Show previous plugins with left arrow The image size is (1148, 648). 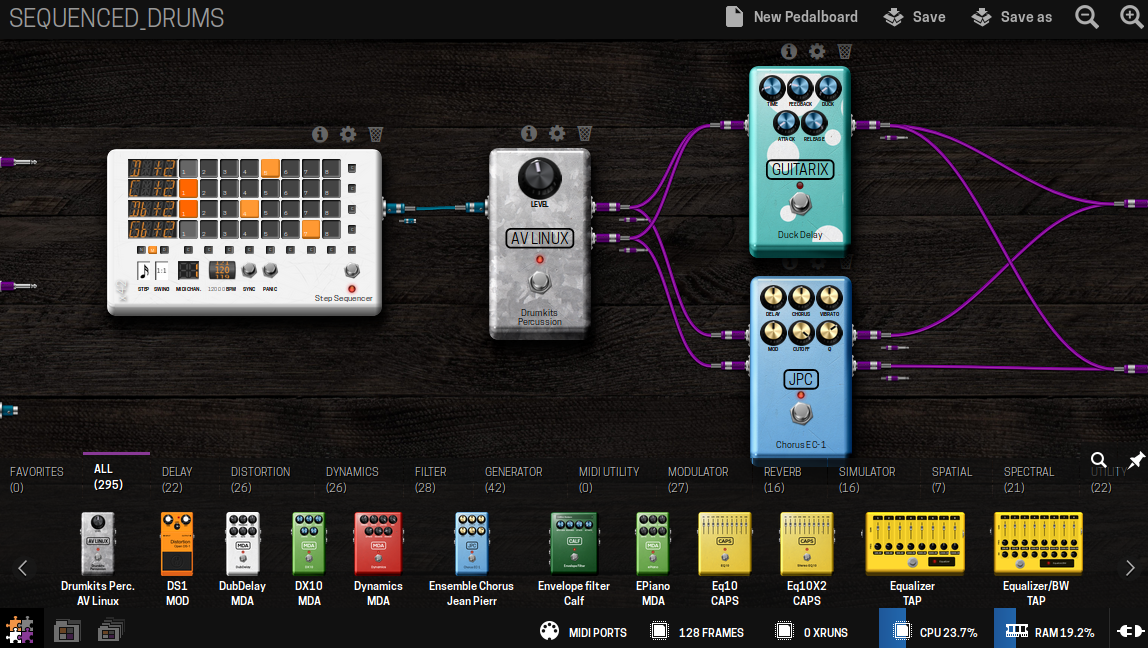point(23,567)
